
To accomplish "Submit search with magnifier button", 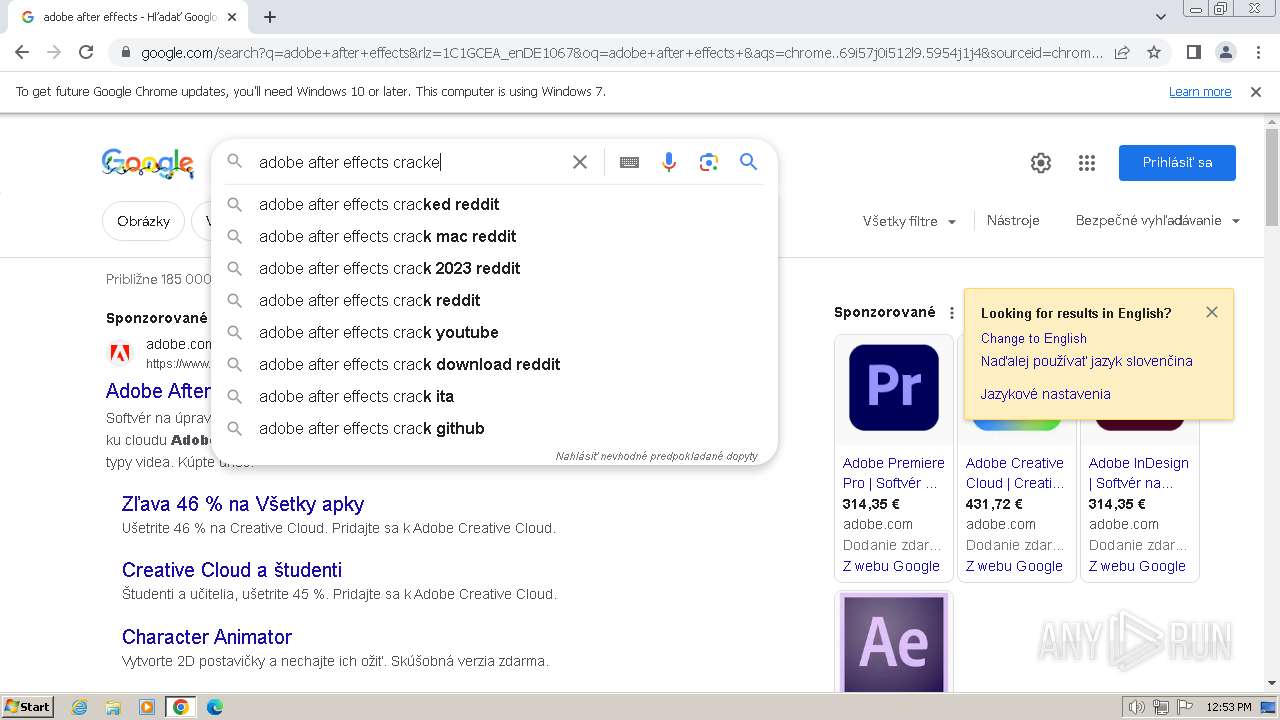I will click(x=748, y=162).
